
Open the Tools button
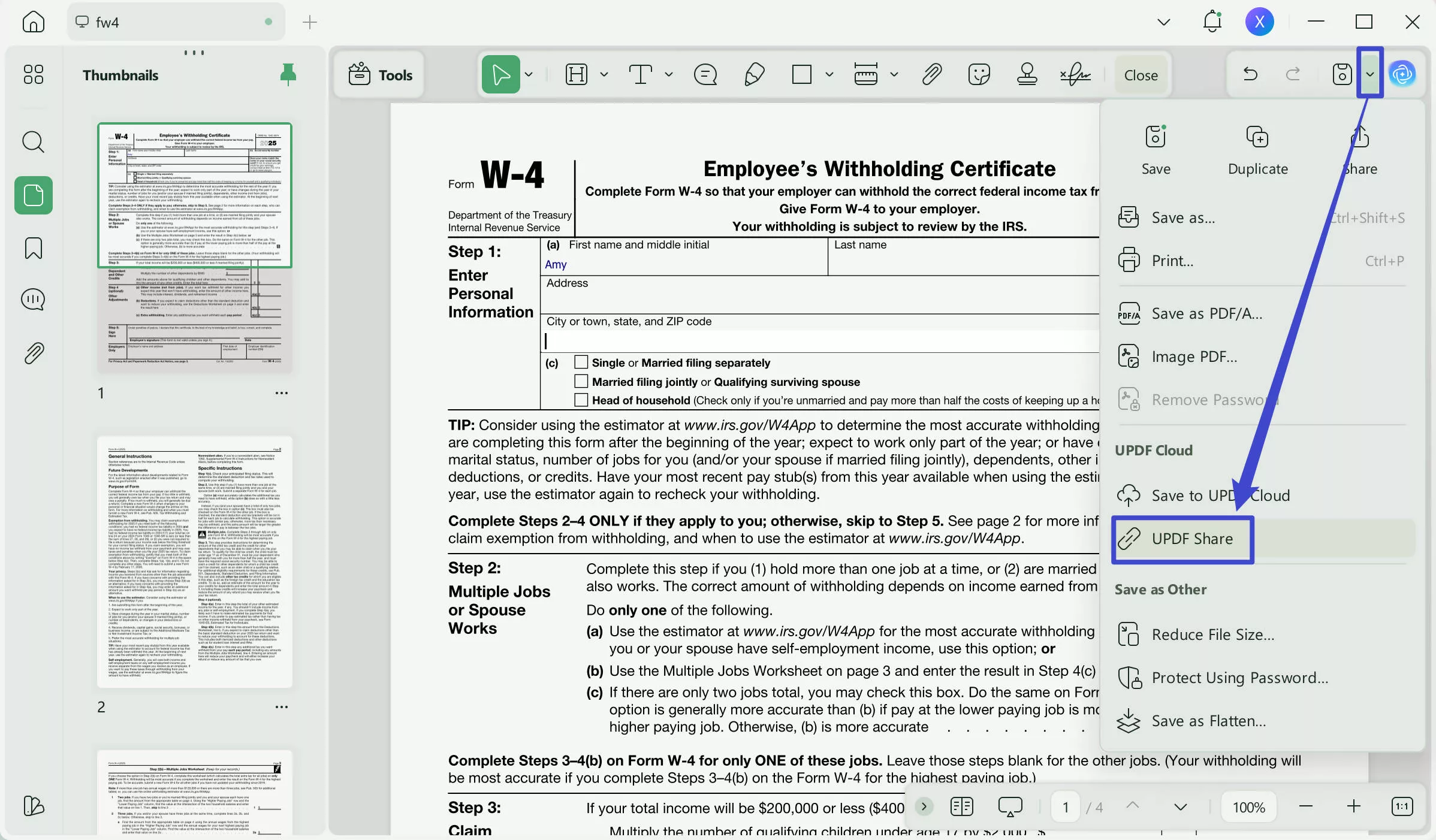[380, 75]
